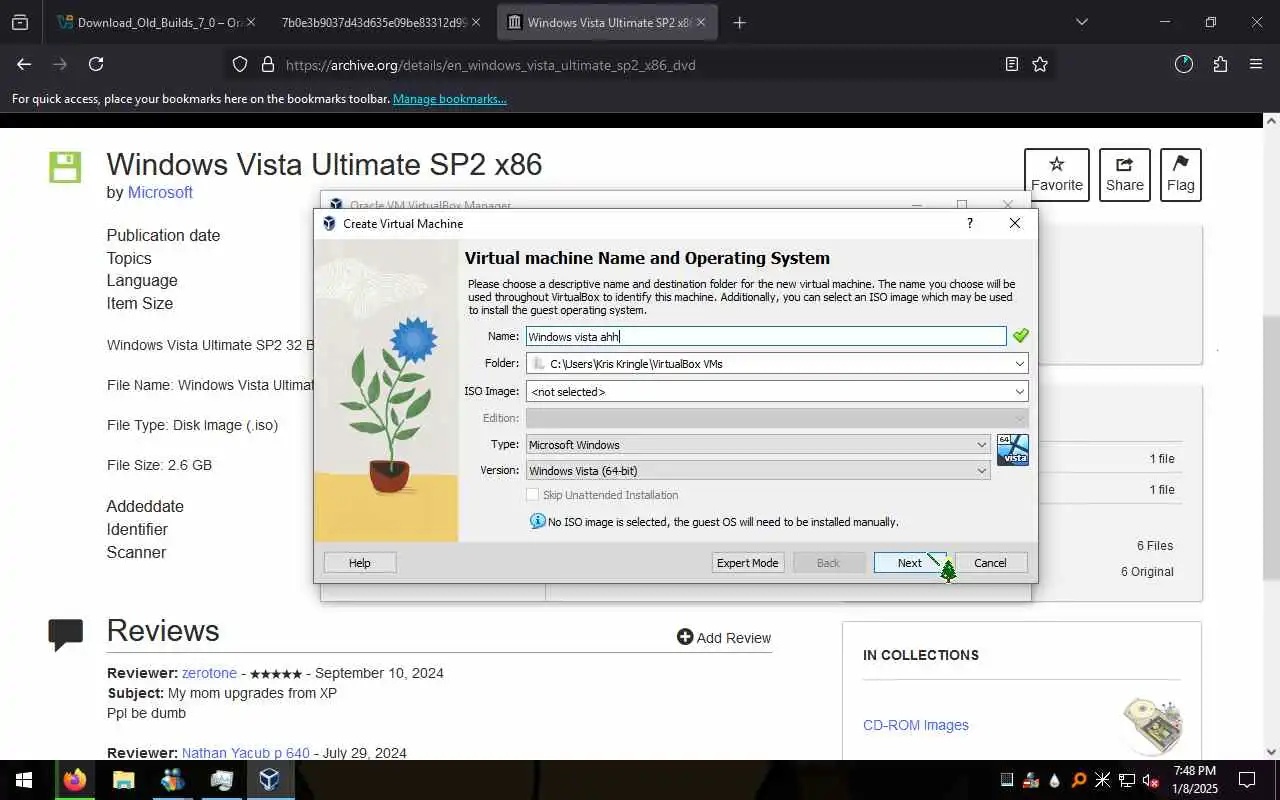
Task: Click the VirtualBox taskbar icon
Action: click(x=269, y=780)
